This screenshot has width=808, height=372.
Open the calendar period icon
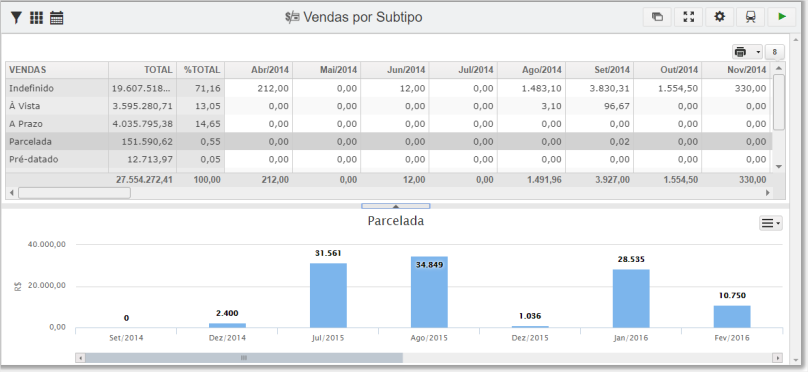57,18
